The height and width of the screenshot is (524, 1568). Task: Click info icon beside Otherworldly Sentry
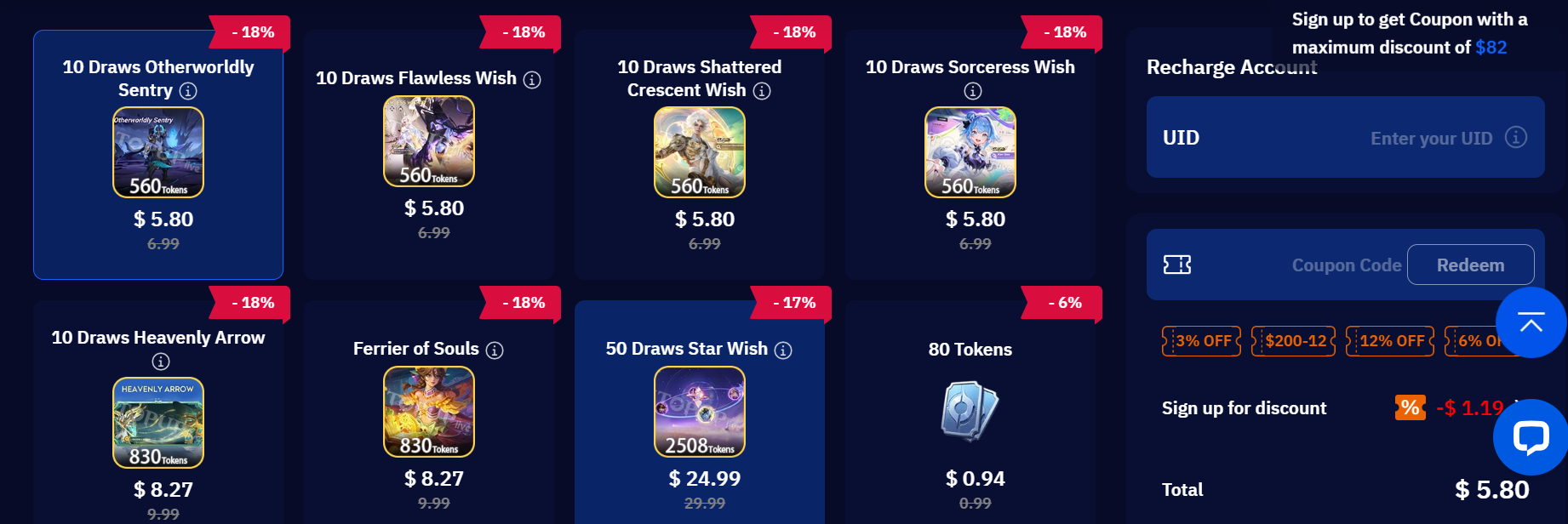pos(188,91)
